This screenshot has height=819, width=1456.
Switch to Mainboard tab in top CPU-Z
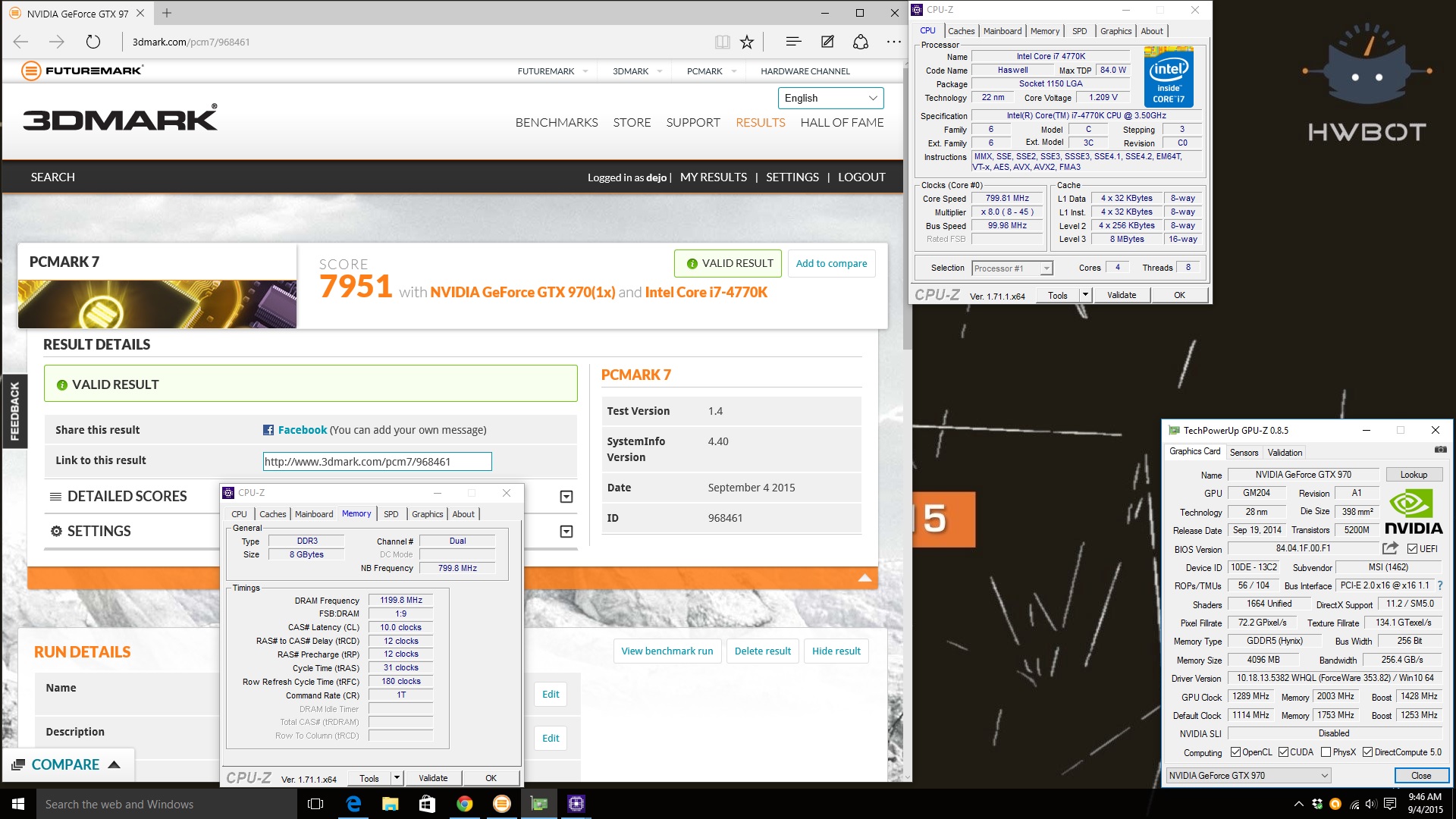[x=1003, y=31]
